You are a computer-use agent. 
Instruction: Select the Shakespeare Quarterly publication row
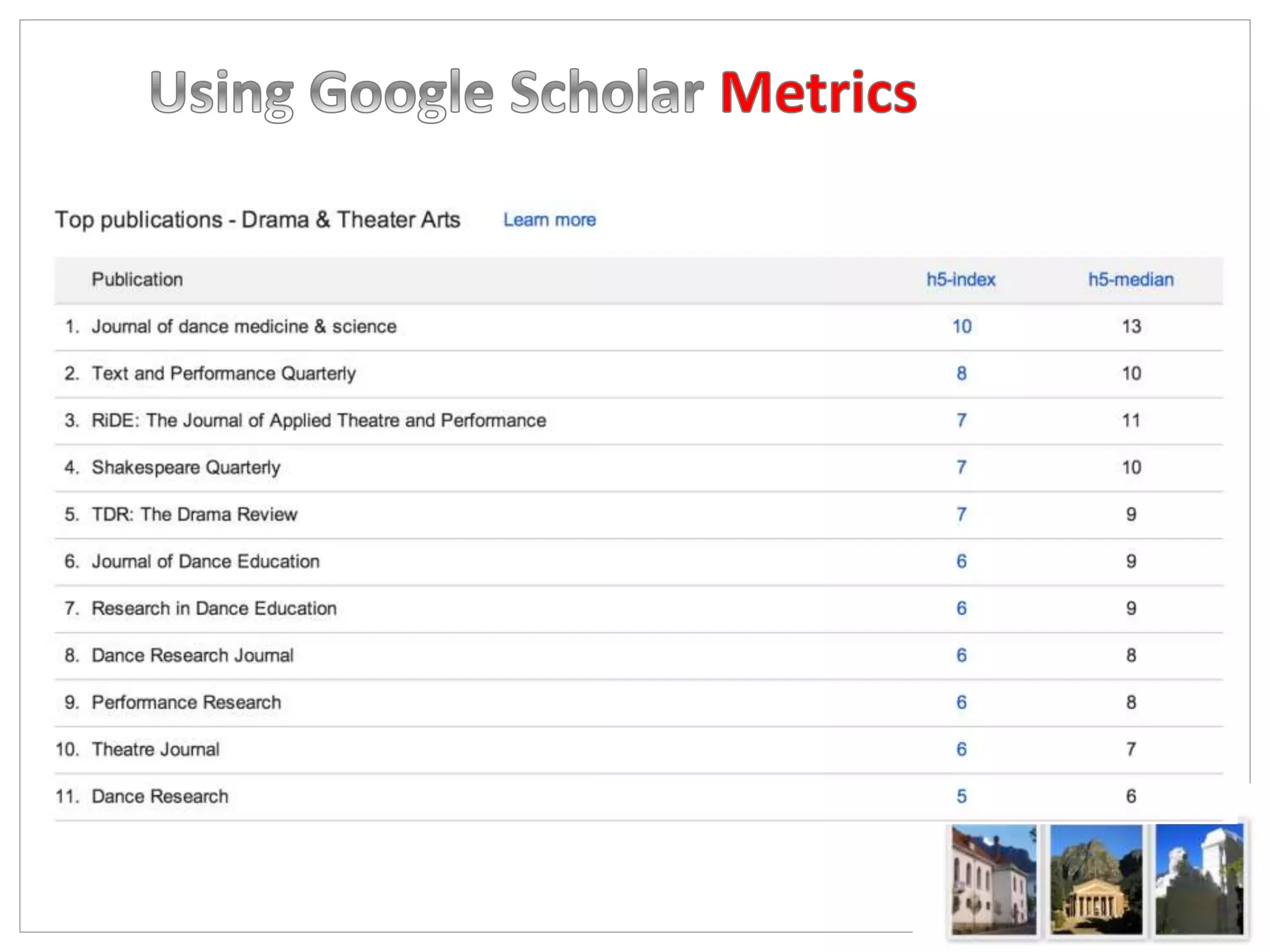pyautogui.click(x=186, y=467)
